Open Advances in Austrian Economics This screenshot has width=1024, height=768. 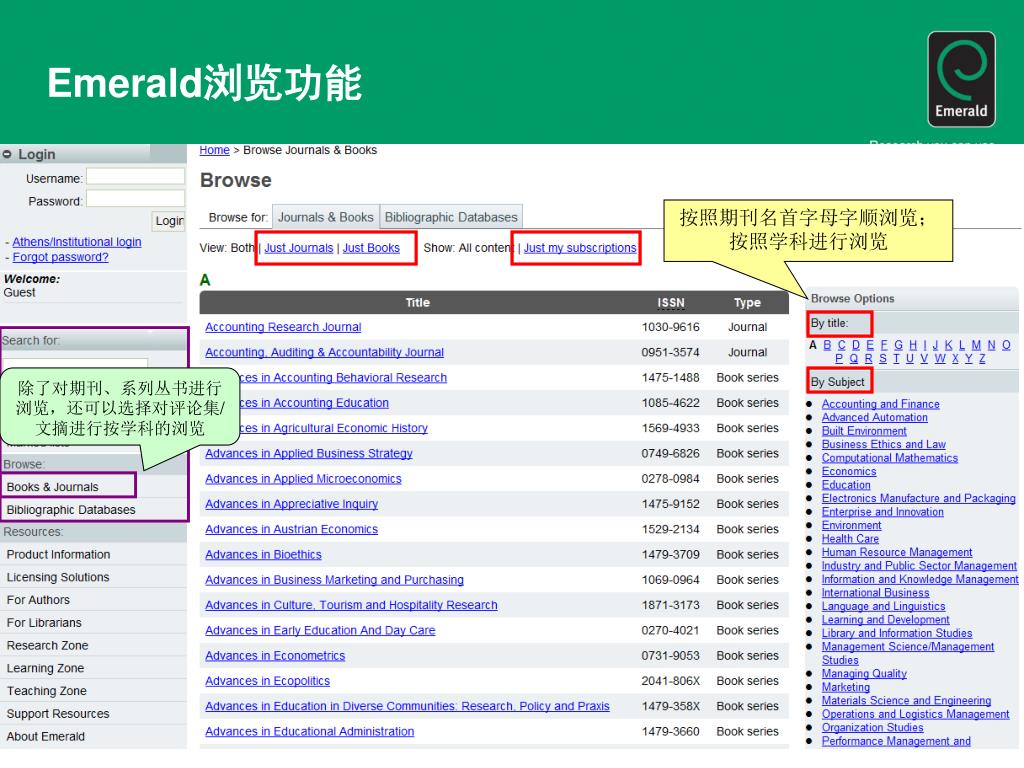pos(291,530)
